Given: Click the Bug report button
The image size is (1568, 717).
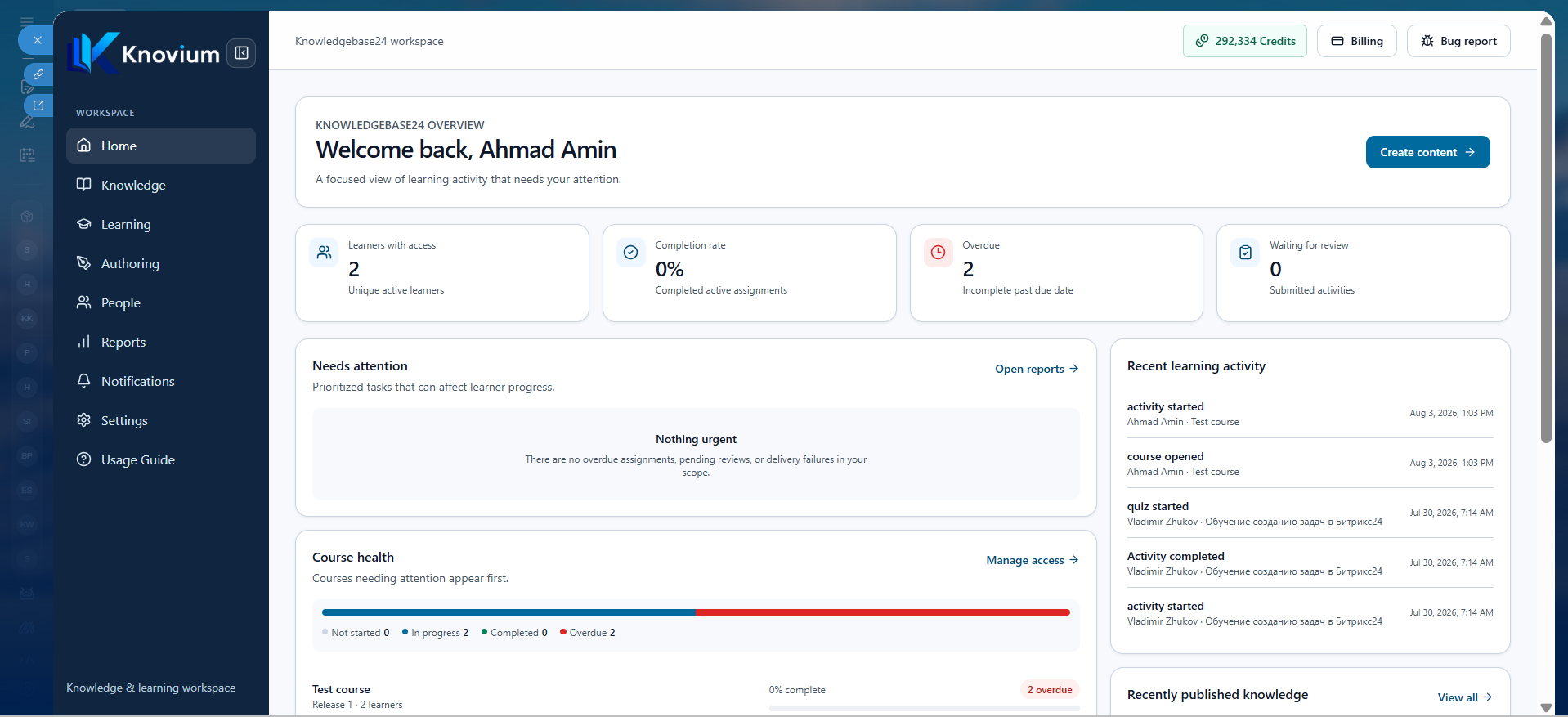Looking at the screenshot, I should click(x=1458, y=41).
